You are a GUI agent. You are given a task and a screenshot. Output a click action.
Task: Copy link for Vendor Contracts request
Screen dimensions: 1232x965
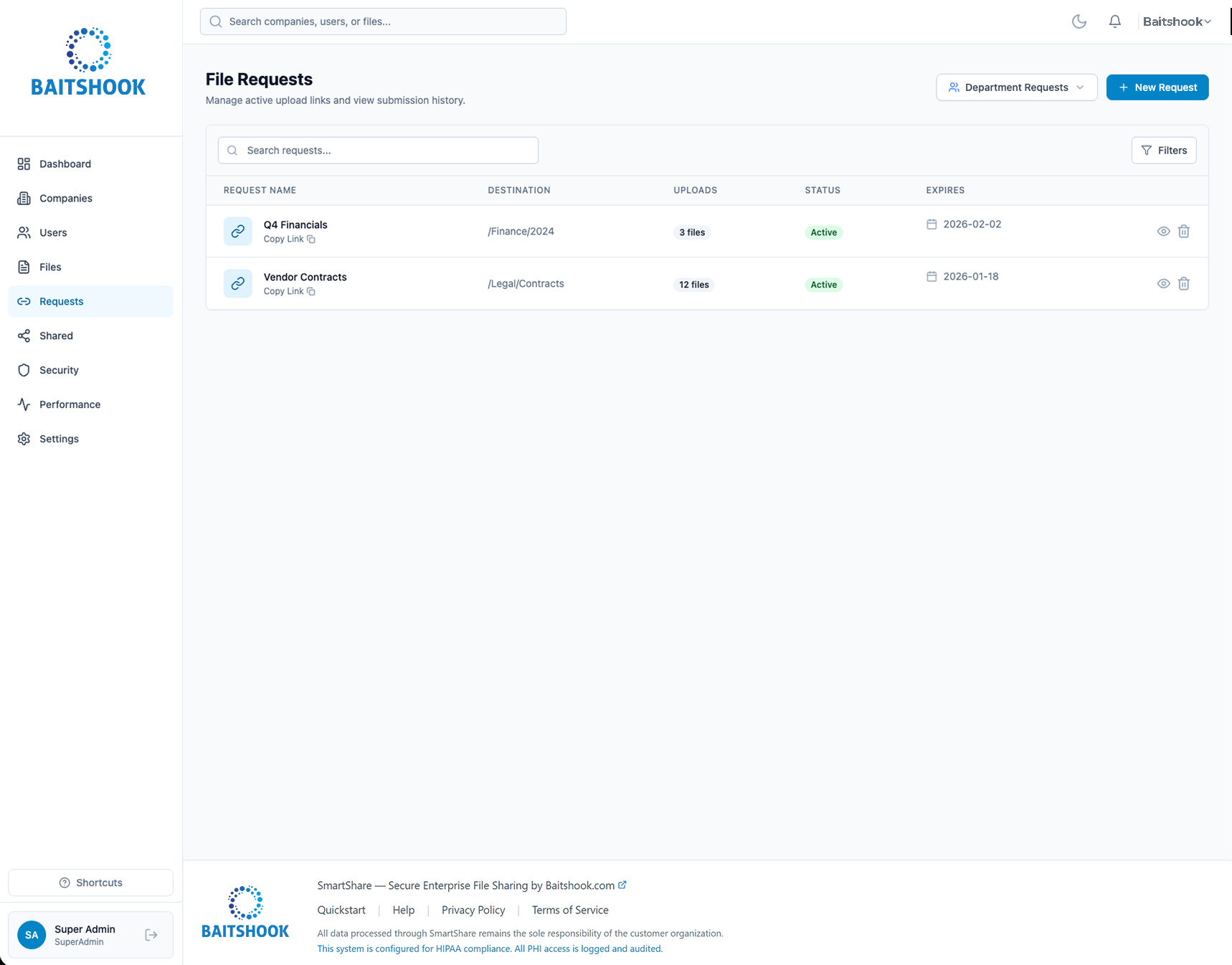point(289,292)
